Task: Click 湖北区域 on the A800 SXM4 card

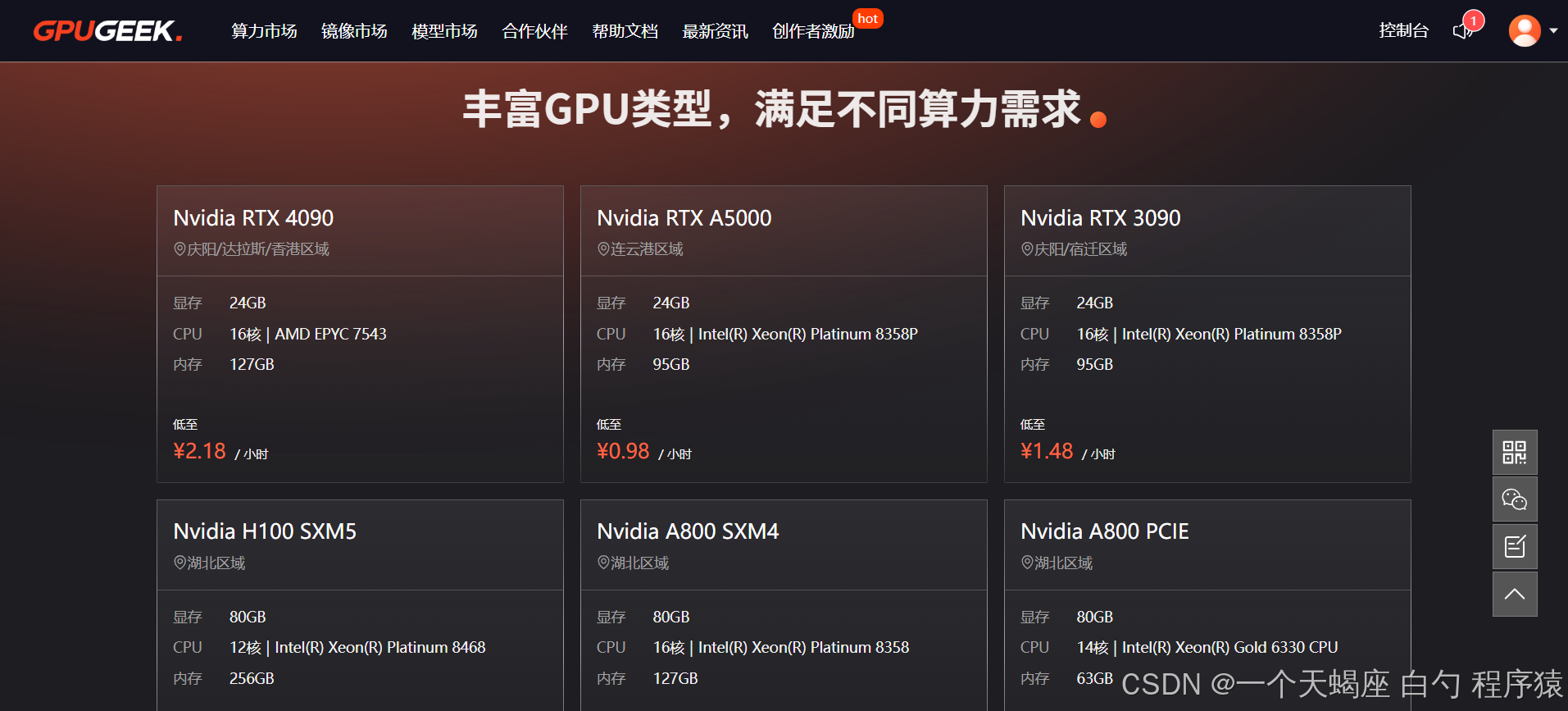Action: click(640, 563)
